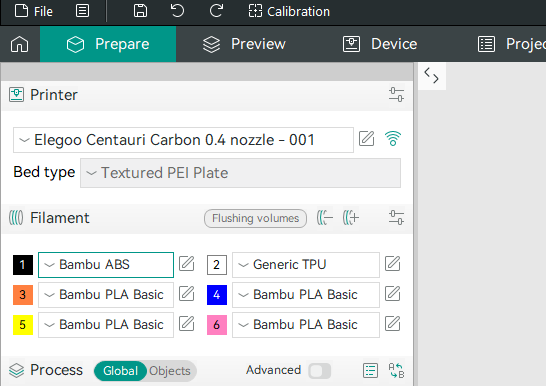This screenshot has height=386, width=546.
Task: Toggle the Advanced settings switch
Action: click(320, 371)
